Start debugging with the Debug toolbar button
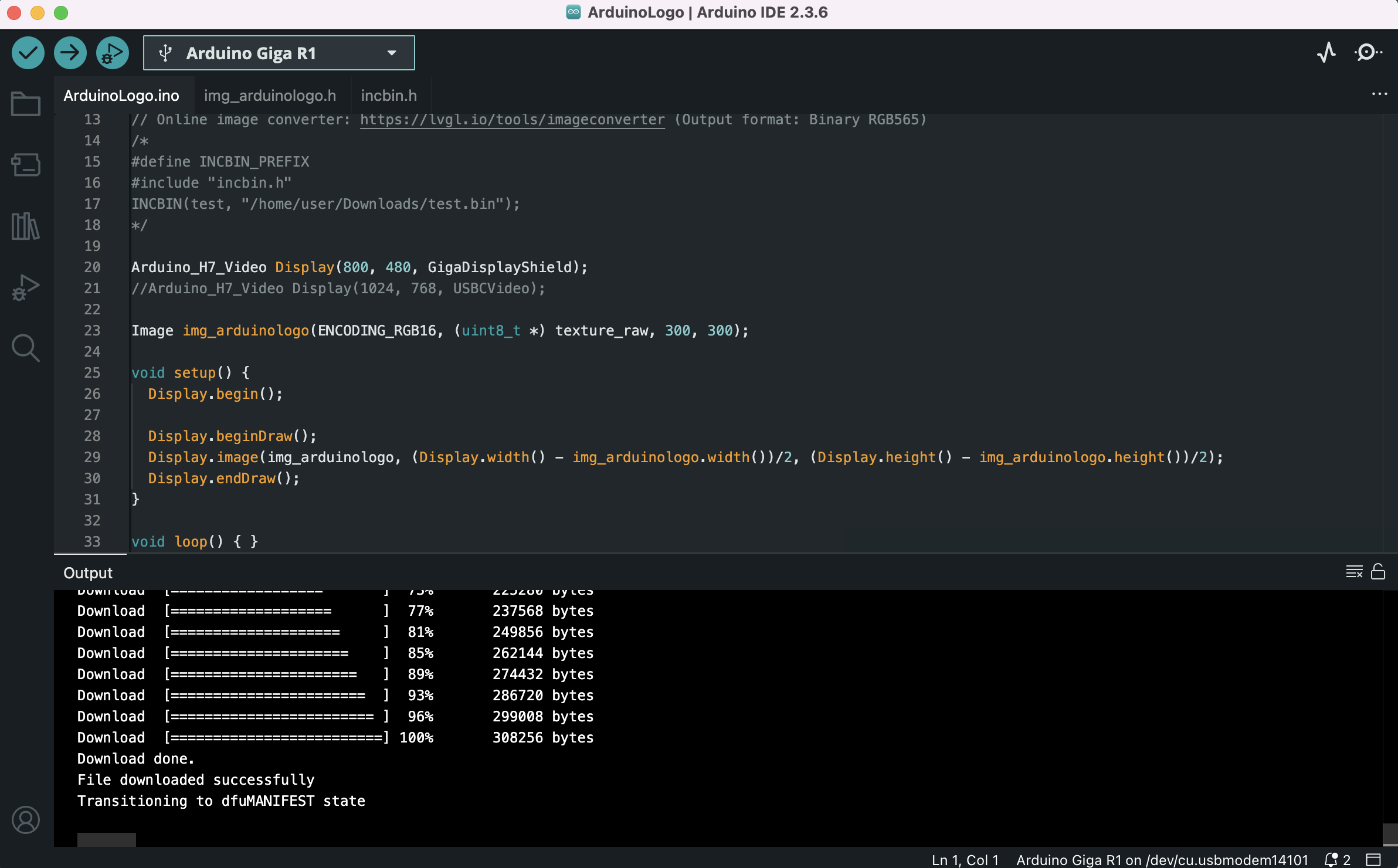 pyautogui.click(x=112, y=53)
